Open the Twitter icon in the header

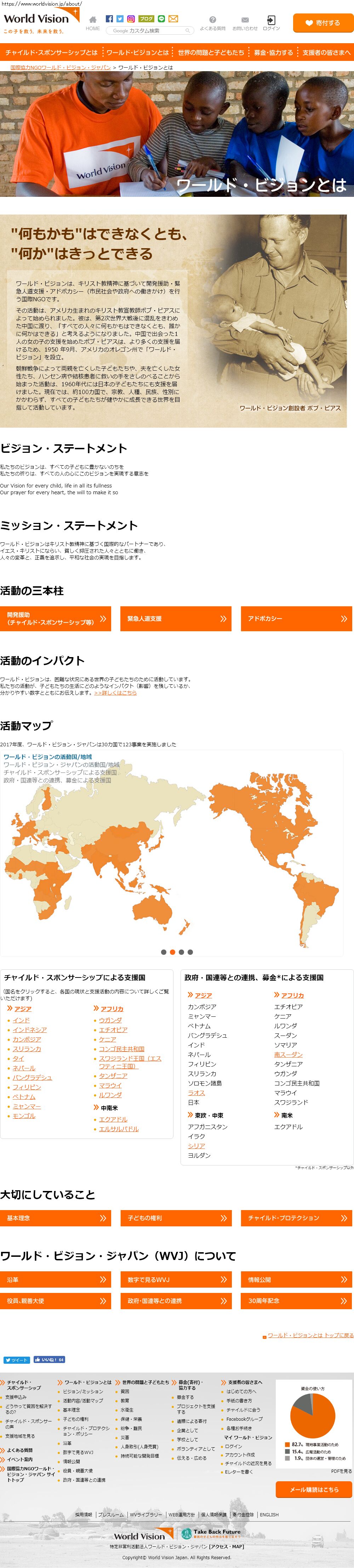click(x=120, y=19)
